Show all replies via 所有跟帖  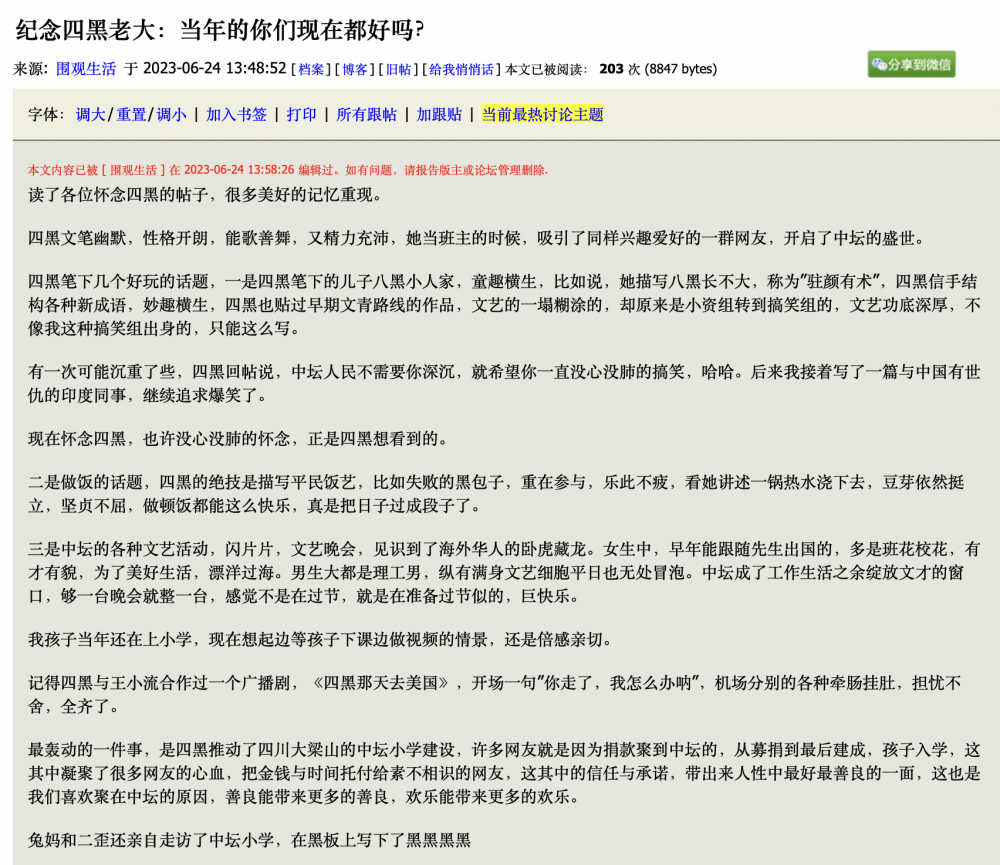366,115
